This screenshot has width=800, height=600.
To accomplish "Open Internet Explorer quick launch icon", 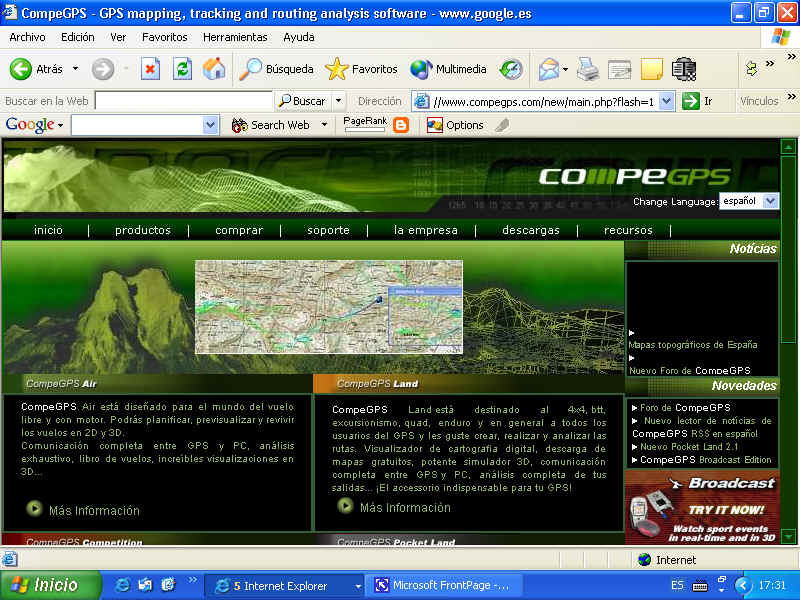I will 122,585.
